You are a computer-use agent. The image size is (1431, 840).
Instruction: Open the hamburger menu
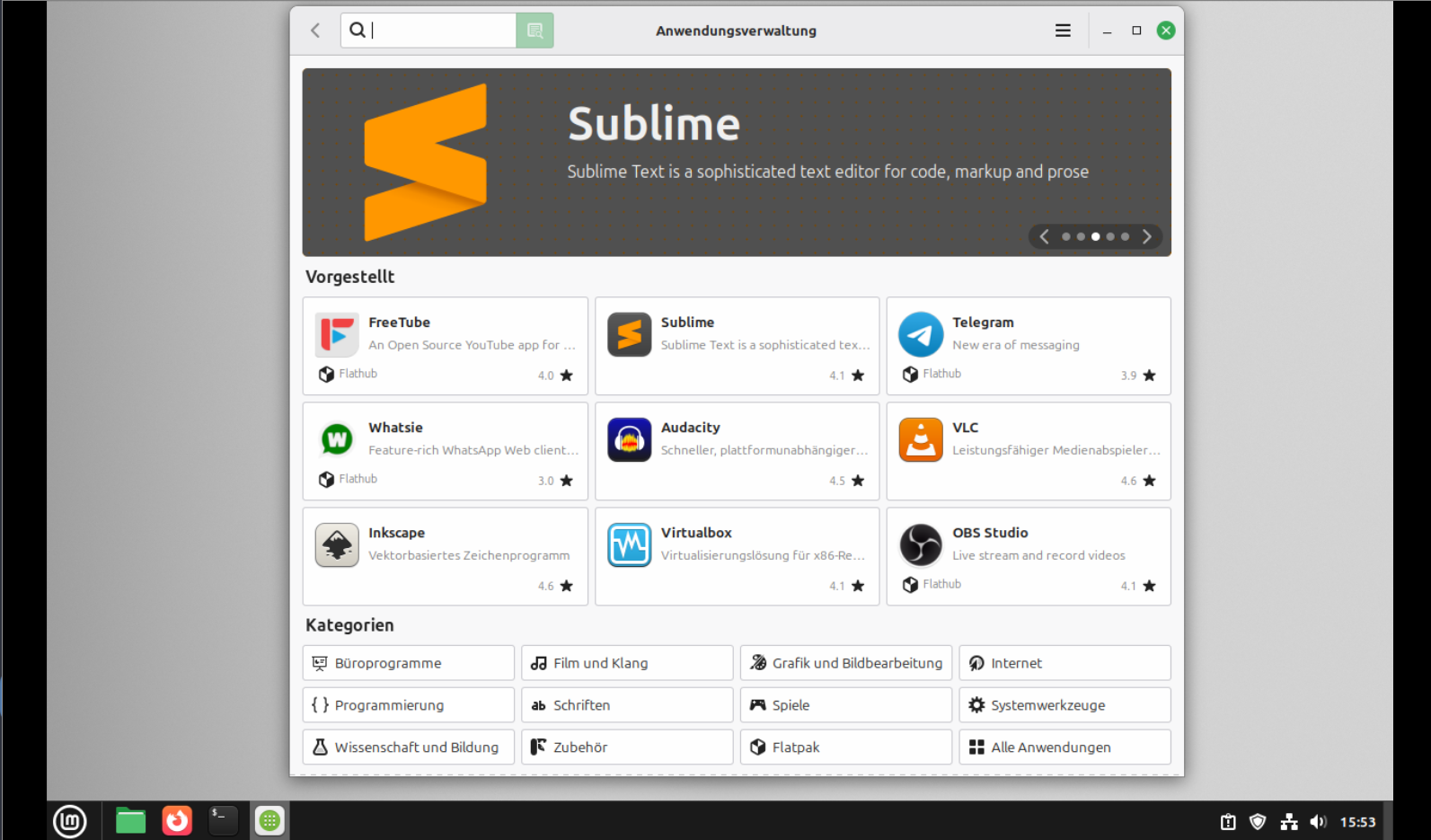pos(1063,31)
